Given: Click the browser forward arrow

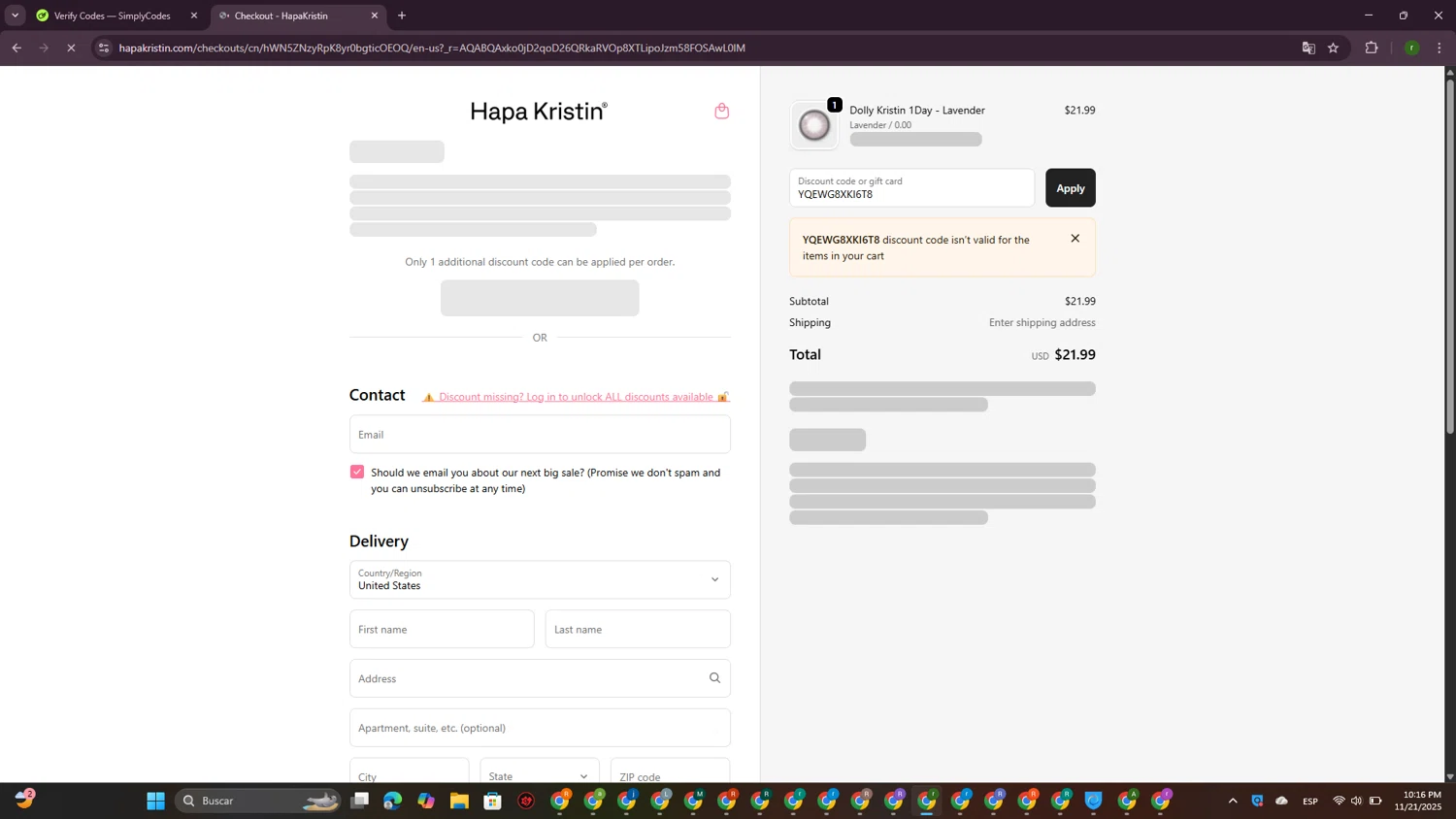Looking at the screenshot, I should [x=44, y=48].
